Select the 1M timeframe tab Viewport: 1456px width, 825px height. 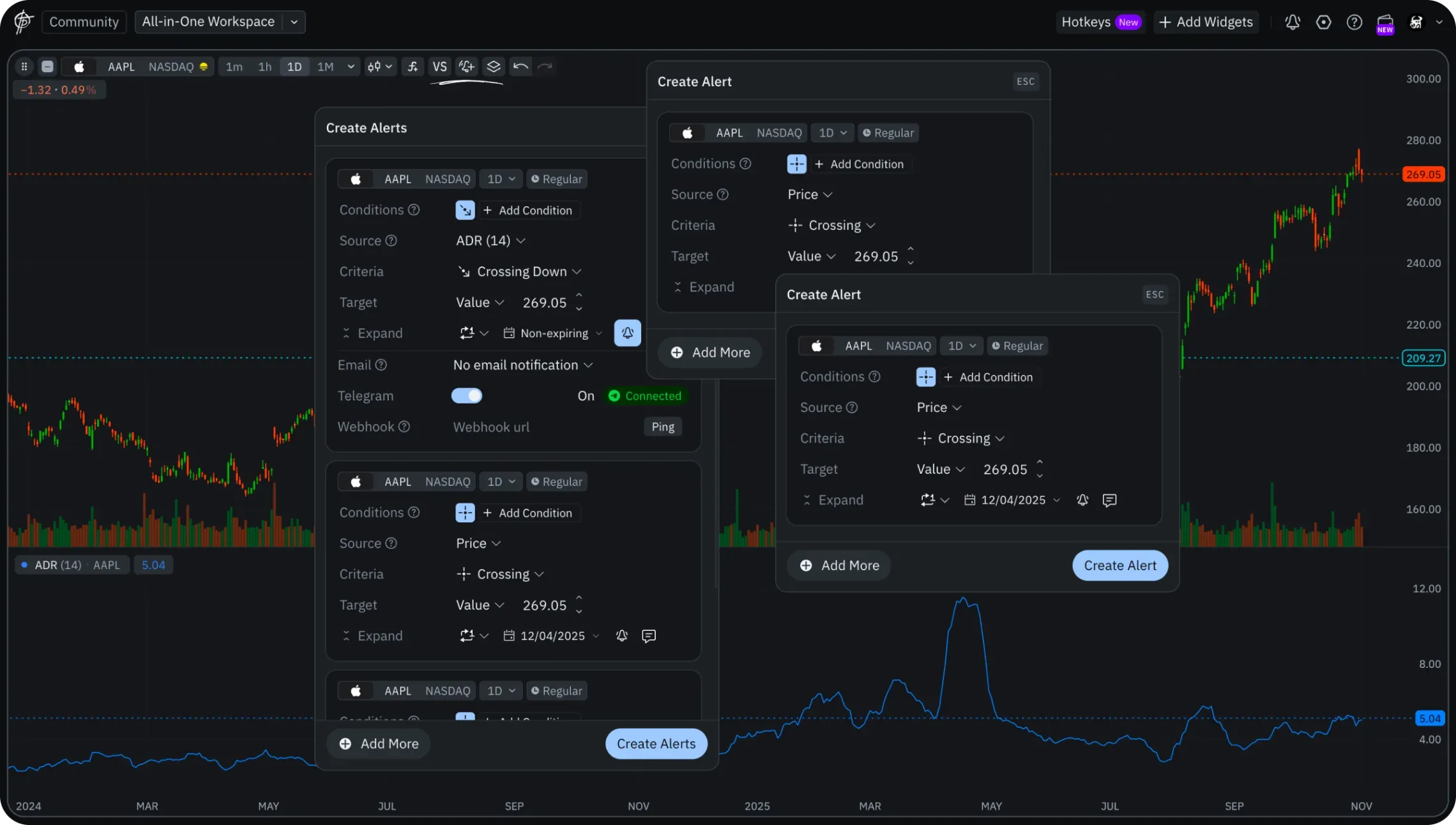click(325, 66)
